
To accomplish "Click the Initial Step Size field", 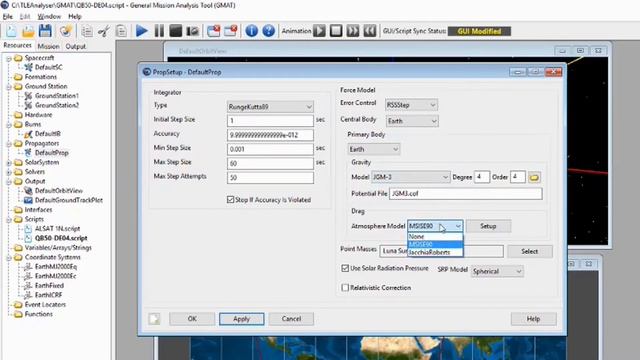I will (270, 120).
